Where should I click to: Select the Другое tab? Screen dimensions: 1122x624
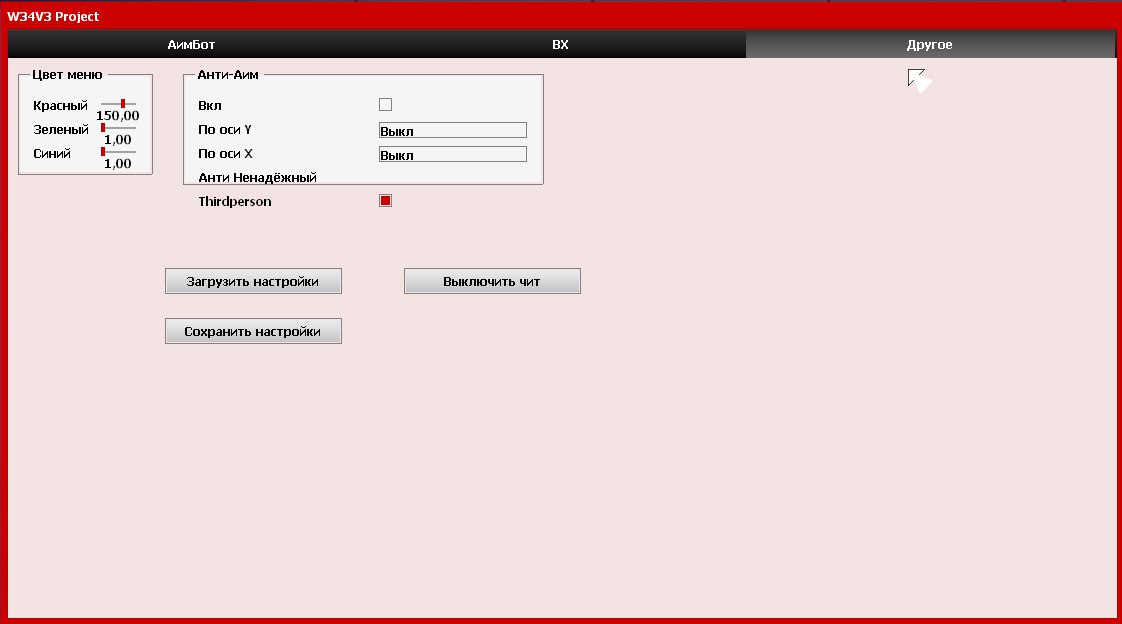(929, 45)
